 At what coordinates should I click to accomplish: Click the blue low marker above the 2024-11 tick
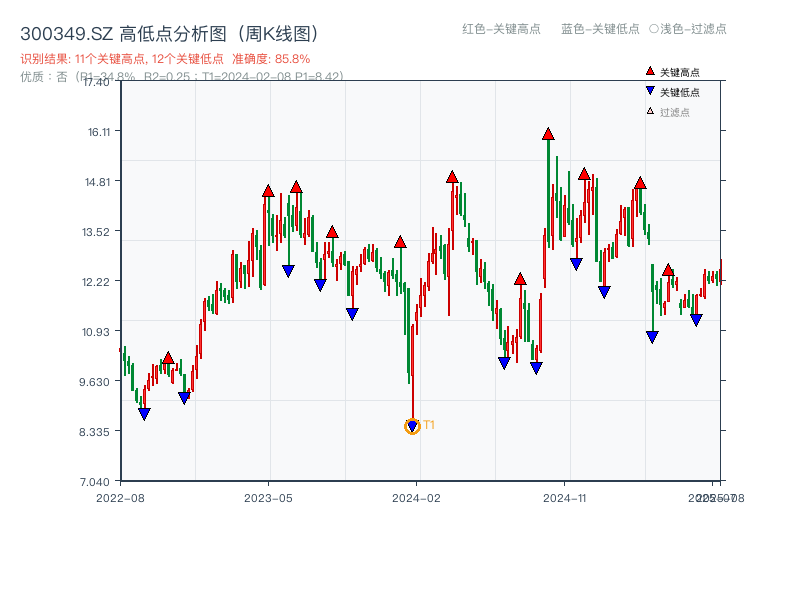click(577, 264)
